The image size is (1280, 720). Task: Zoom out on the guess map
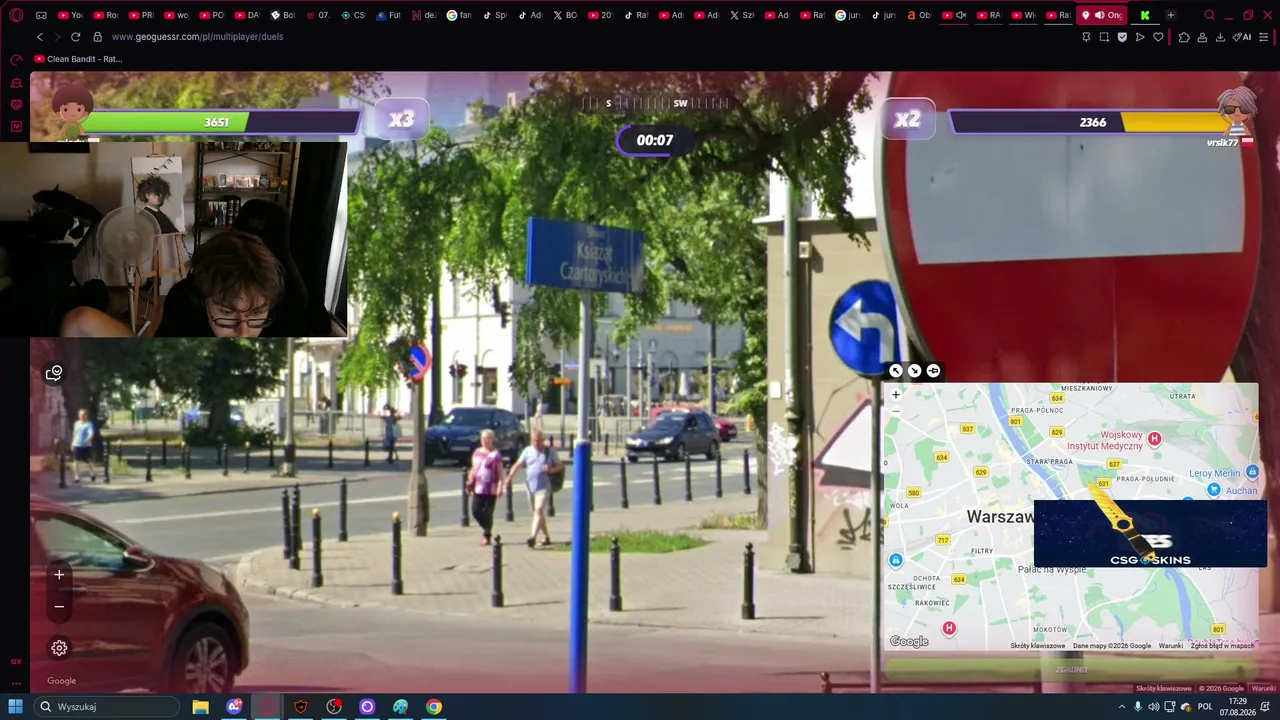pyautogui.click(x=896, y=411)
